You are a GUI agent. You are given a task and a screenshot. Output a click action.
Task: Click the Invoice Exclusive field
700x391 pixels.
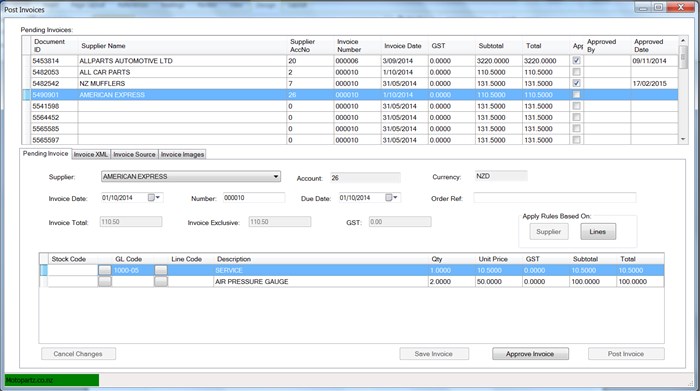(x=279, y=222)
